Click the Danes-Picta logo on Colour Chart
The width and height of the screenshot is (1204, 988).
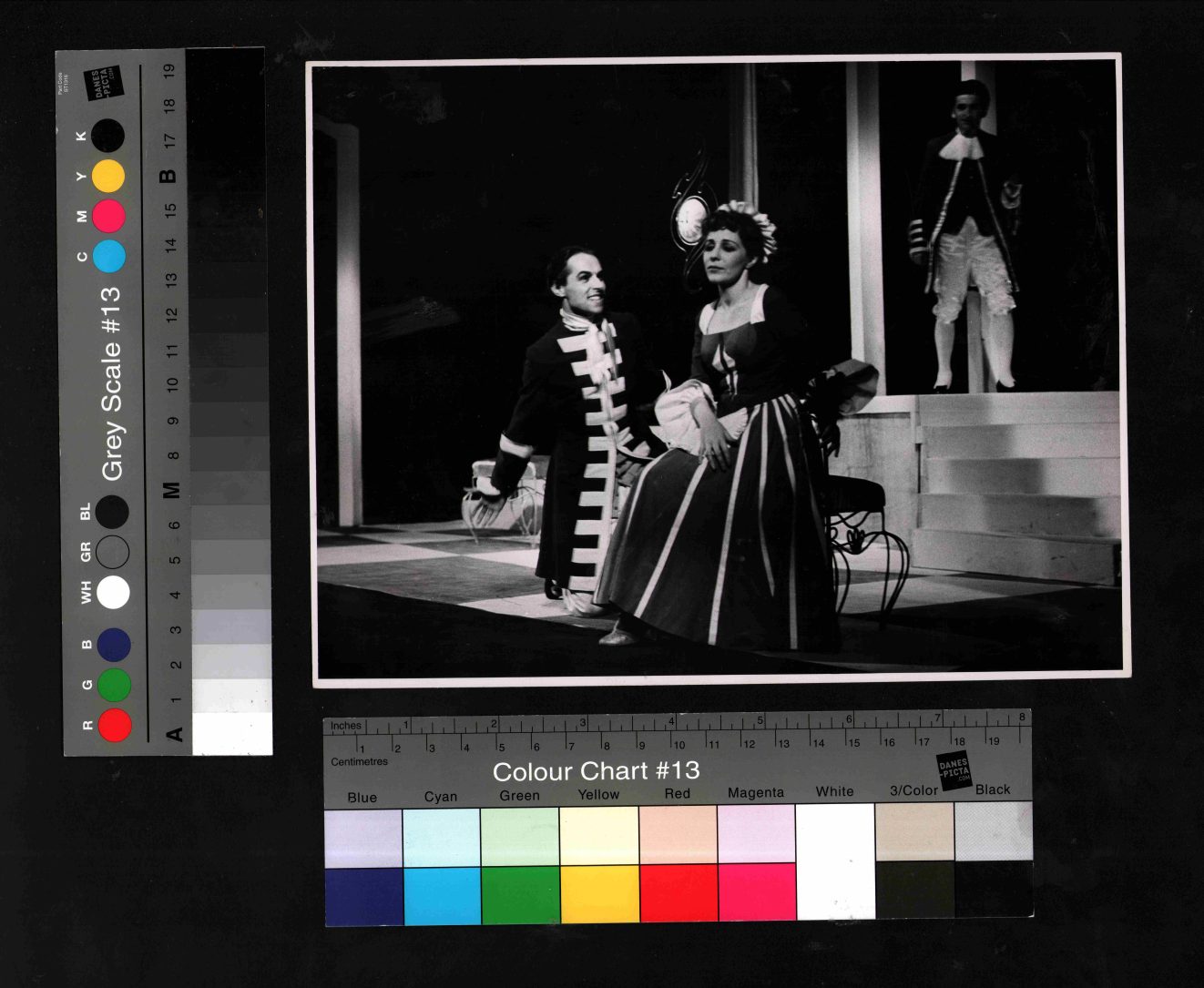tap(954, 770)
